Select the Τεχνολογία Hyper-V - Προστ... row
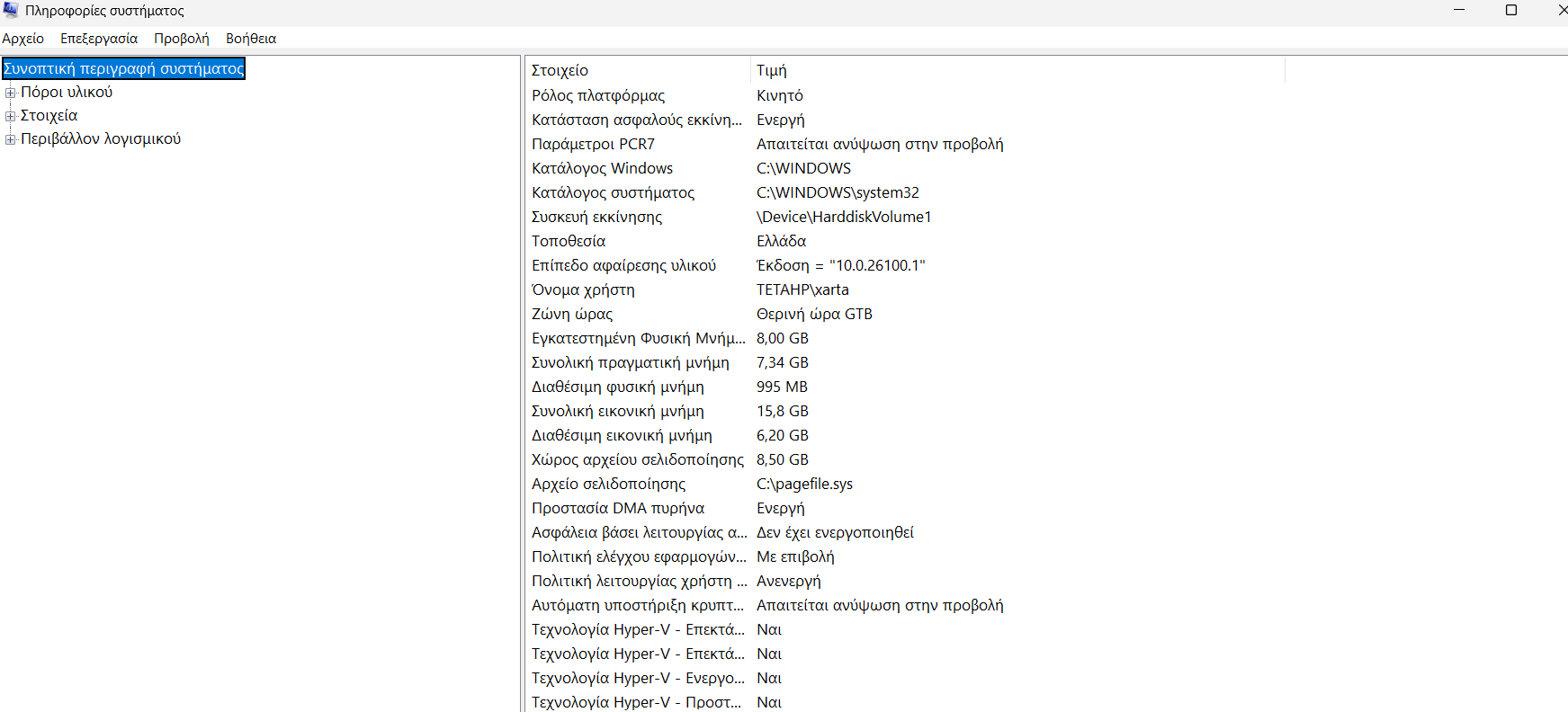The height and width of the screenshot is (712, 1568). click(x=905, y=702)
